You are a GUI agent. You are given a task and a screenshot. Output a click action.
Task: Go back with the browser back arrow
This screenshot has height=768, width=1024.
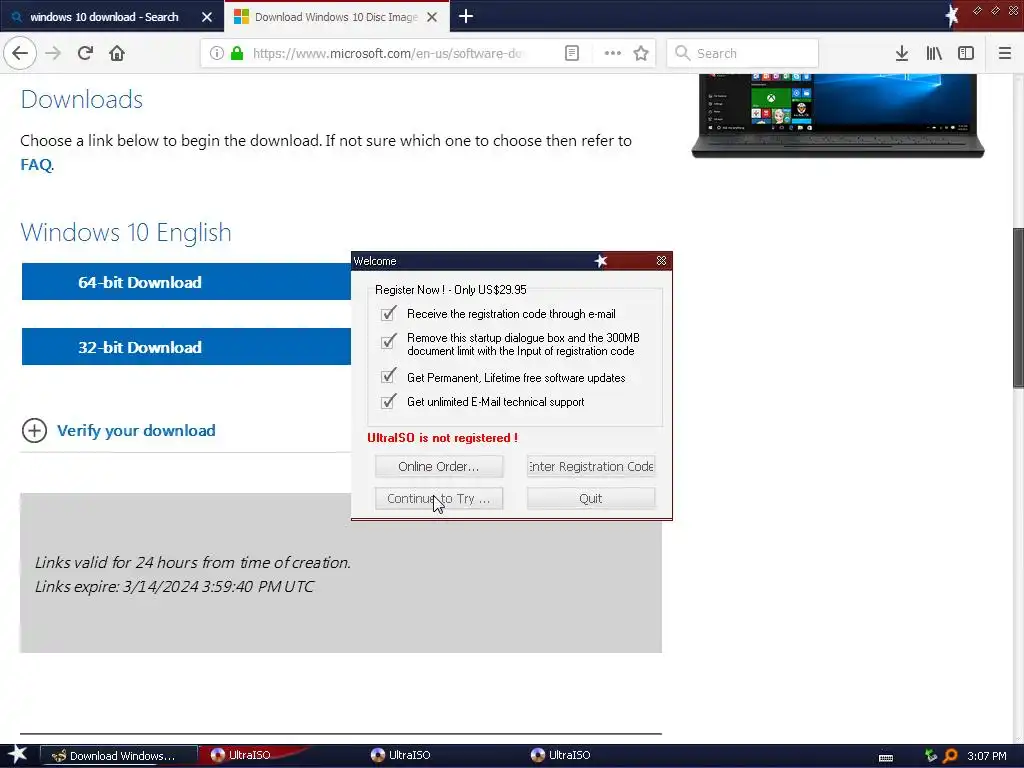coord(20,53)
